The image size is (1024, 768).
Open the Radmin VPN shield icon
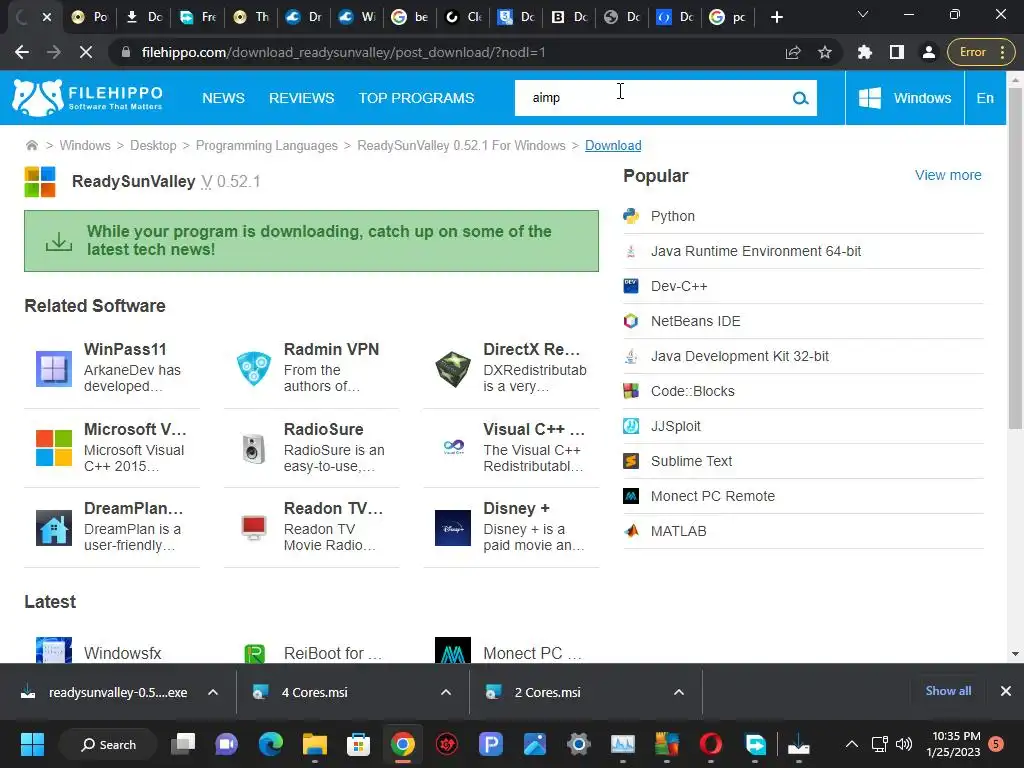click(253, 368)
